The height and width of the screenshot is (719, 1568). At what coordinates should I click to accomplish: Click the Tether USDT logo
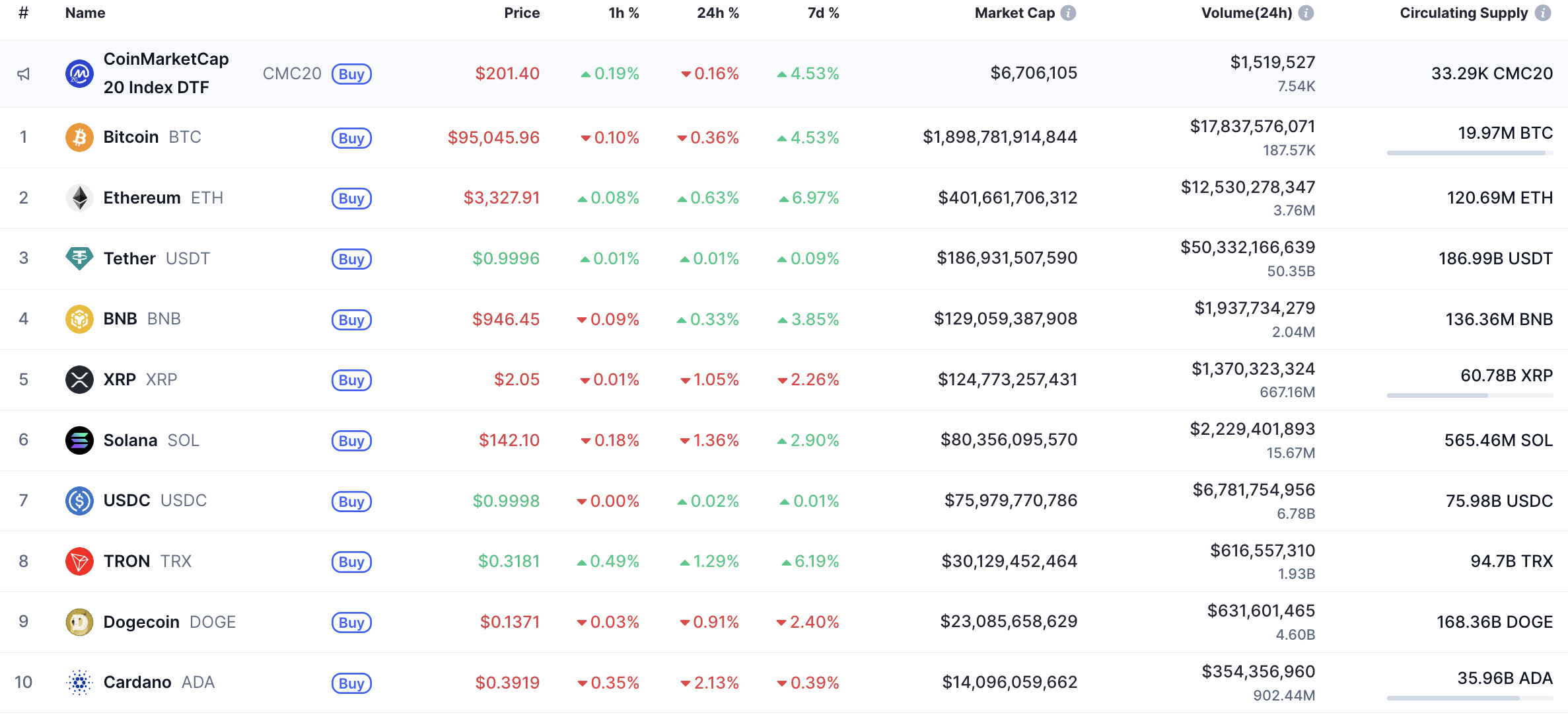coord(79,258)
